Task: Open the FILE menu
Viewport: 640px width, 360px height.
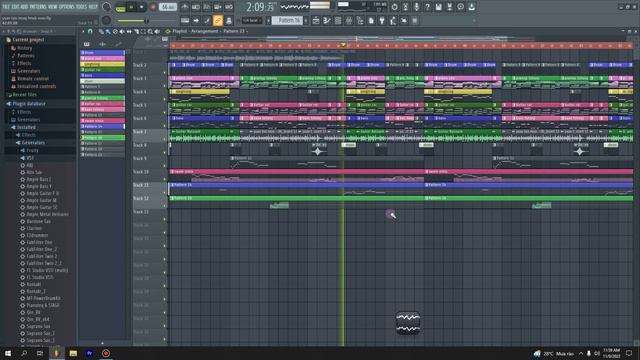Action: click(6, 7)
